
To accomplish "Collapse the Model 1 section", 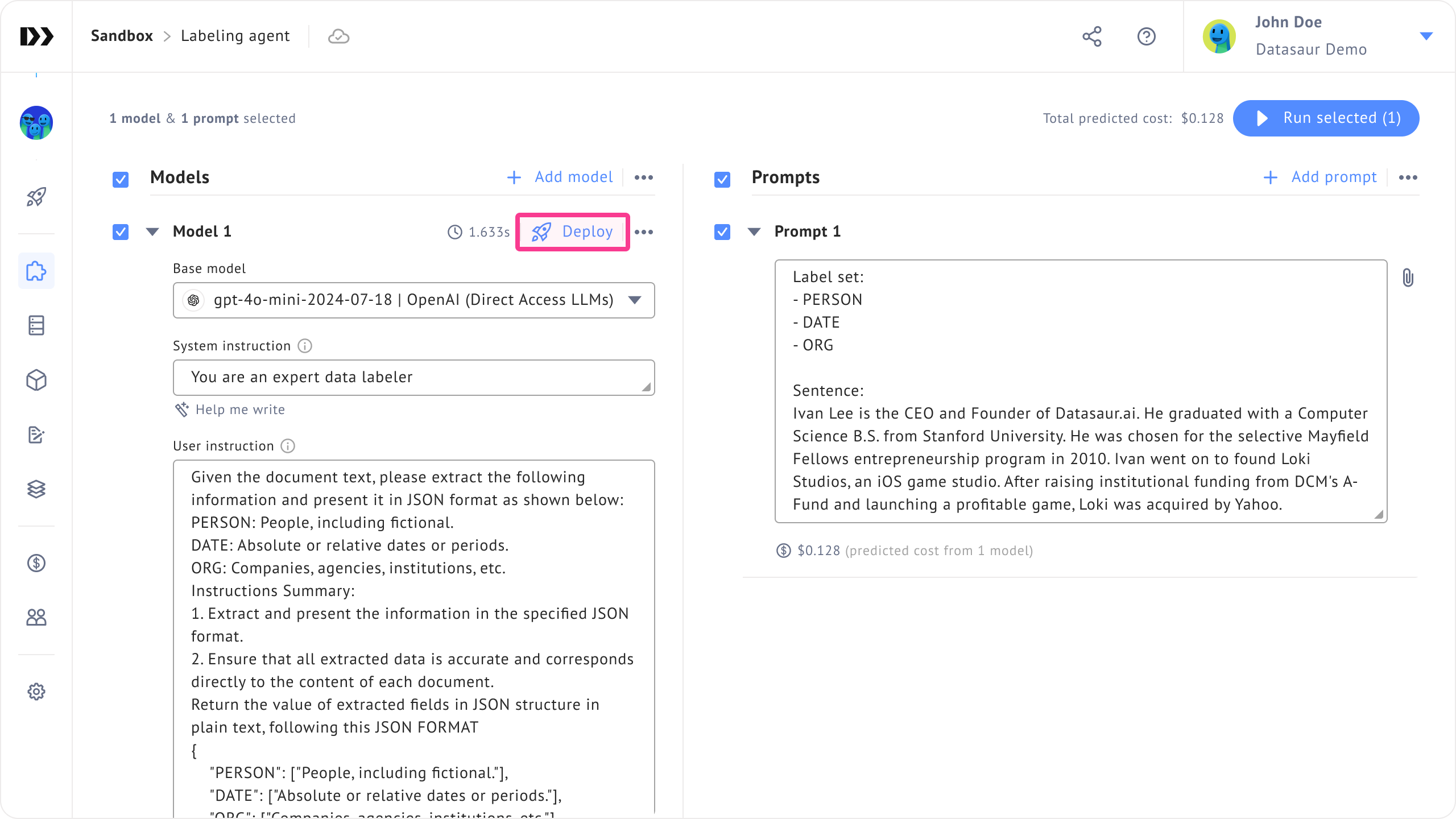I will pyautogui.click(x=152, y=232).
